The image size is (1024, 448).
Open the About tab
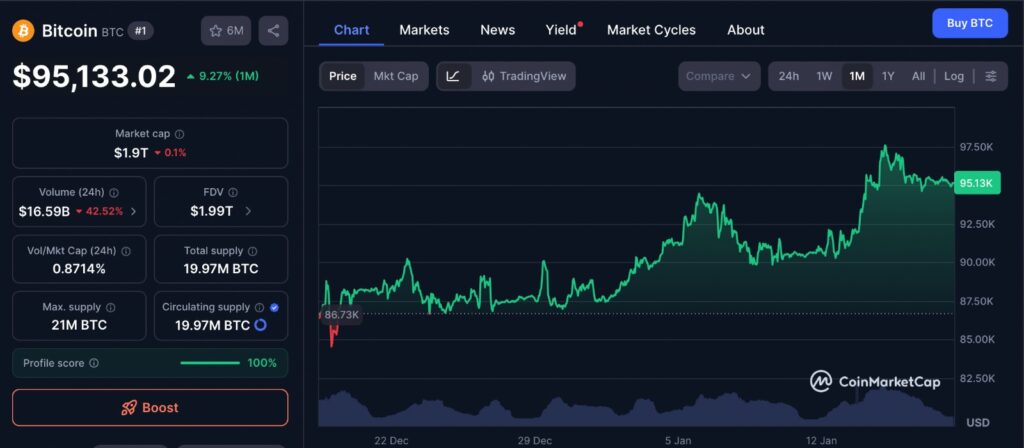[x=746, y=30]
